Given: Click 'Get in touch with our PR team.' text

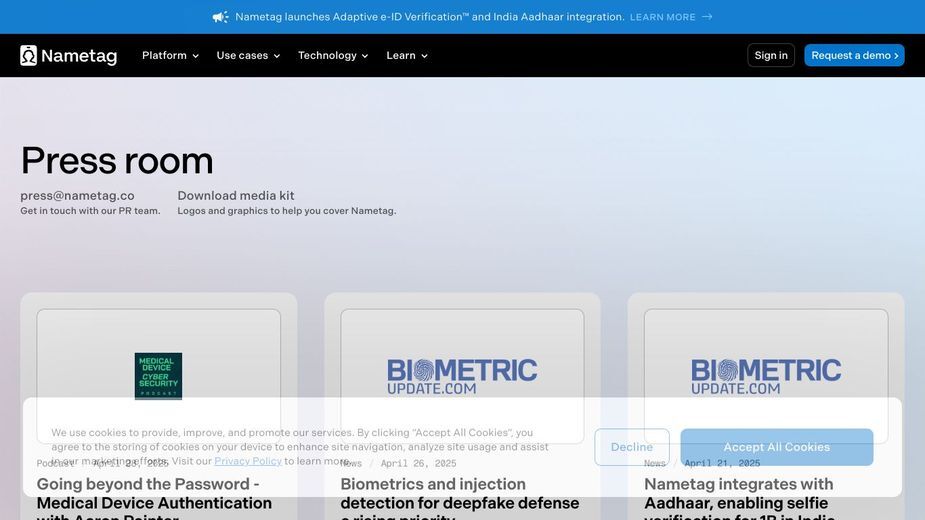Looking at the screenshot, I should coord(90,211).
